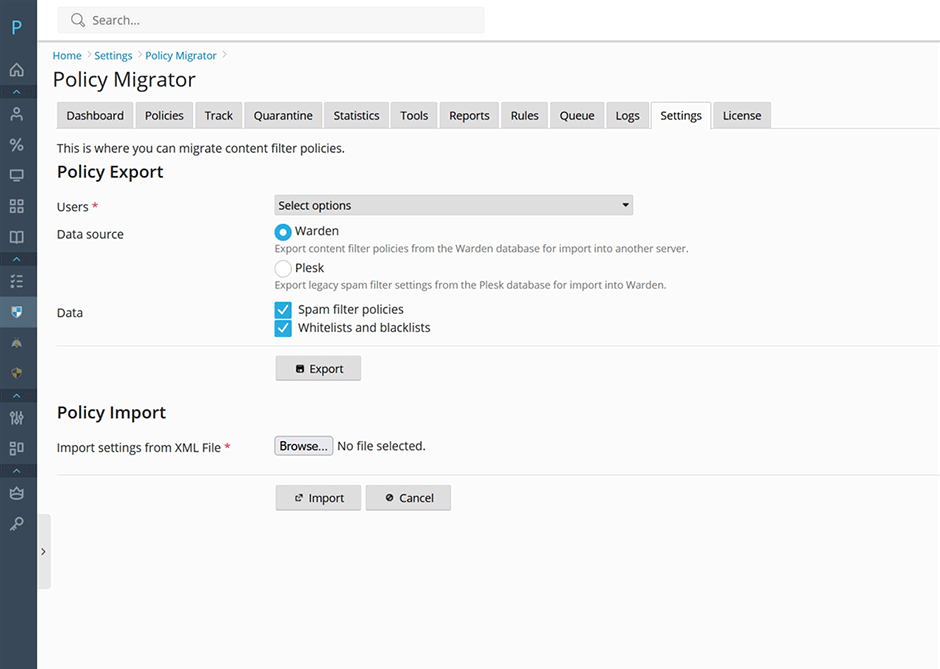This screenshot has width=940, height=669.
Task: Switch to the Tools tab
Action: pos(414,116)
